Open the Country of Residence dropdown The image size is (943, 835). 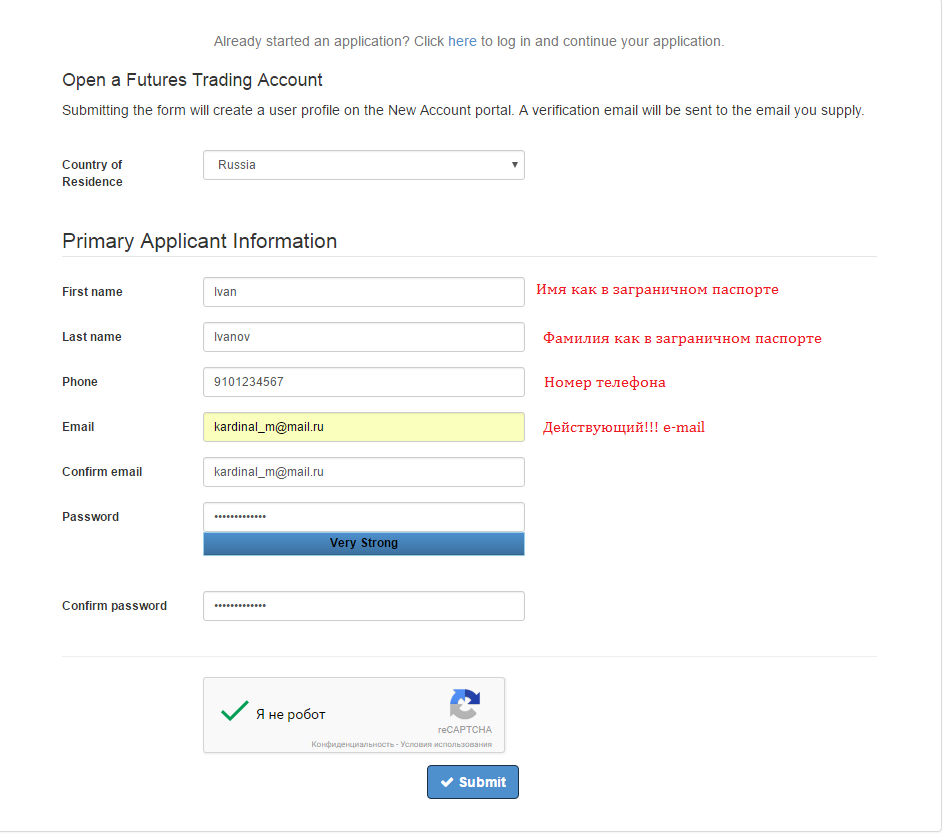(x=364, y=165)
